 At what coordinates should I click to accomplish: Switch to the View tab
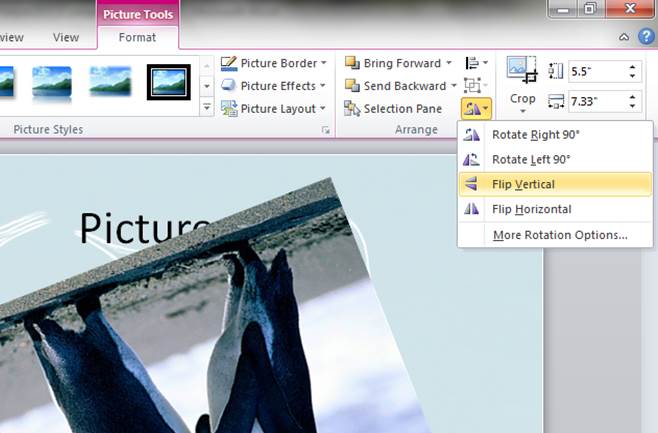(x=66, y=38)
